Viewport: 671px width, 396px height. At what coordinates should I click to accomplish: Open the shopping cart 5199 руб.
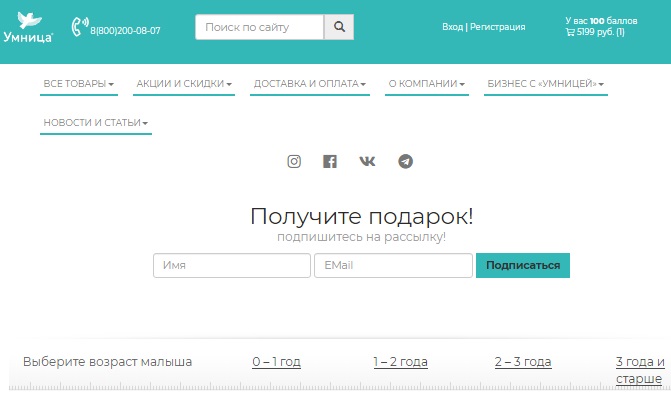(x=595, y=32)
